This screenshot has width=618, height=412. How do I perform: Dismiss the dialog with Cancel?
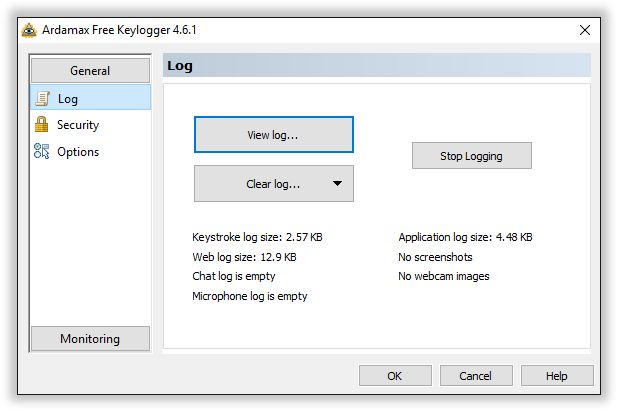[476, 376]
